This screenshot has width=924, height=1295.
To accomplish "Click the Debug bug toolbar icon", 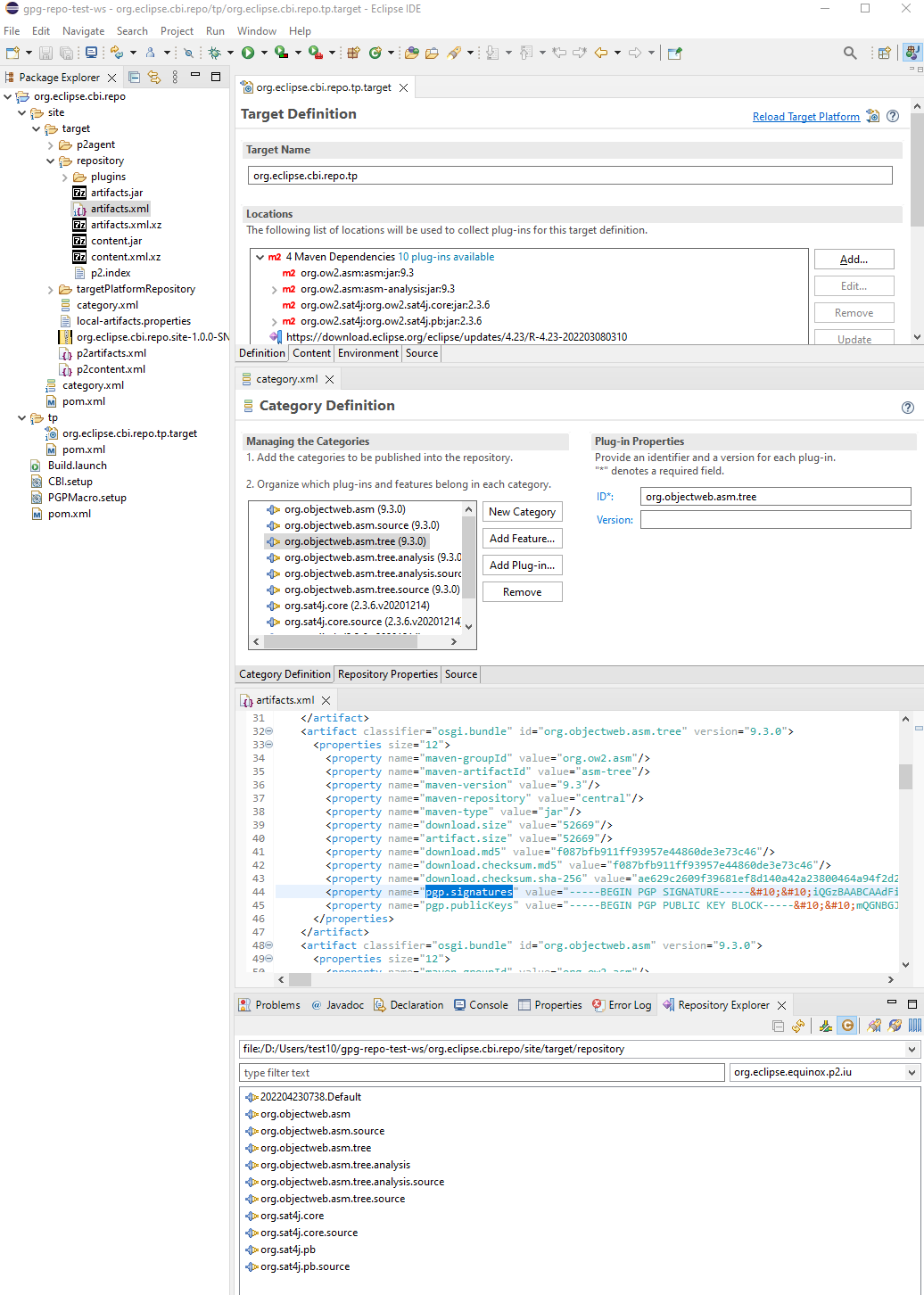I will pos(215,53).
